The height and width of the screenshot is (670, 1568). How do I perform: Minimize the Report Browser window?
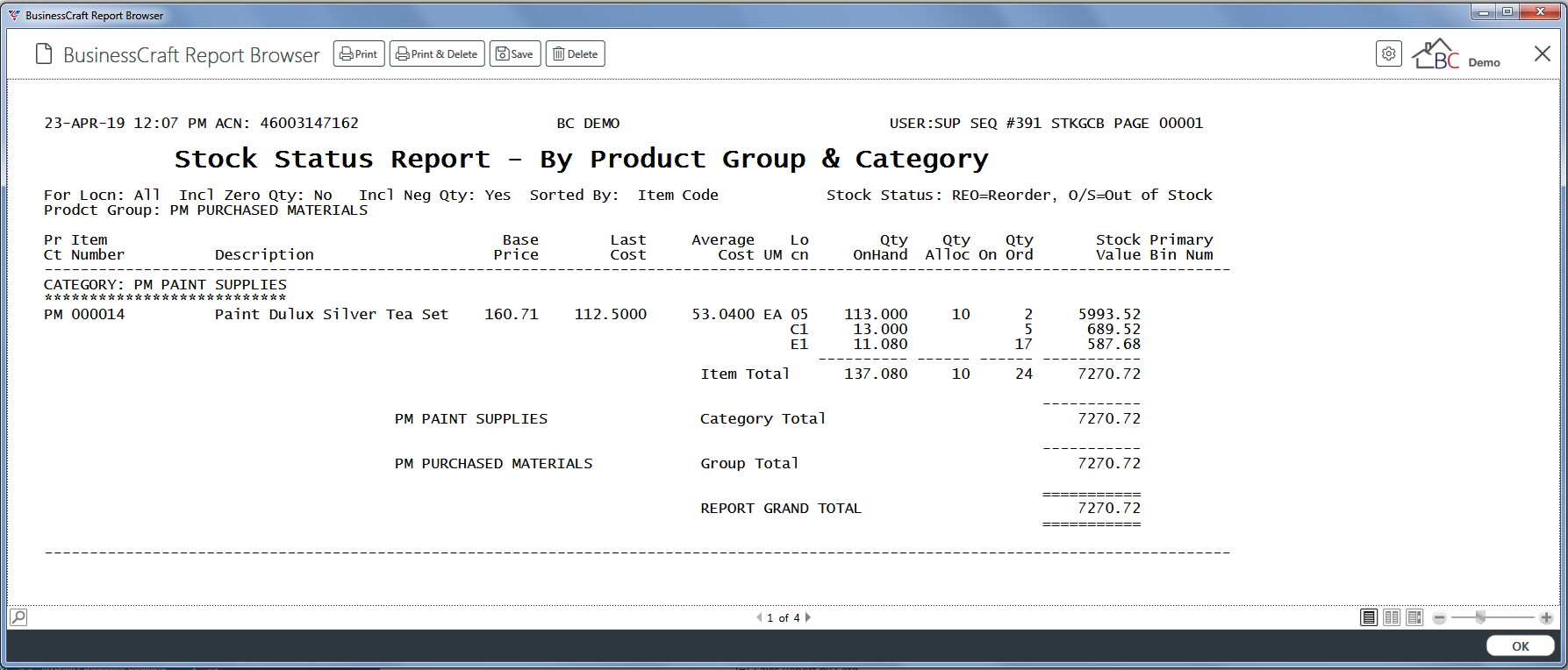[x=1484, y=12]
